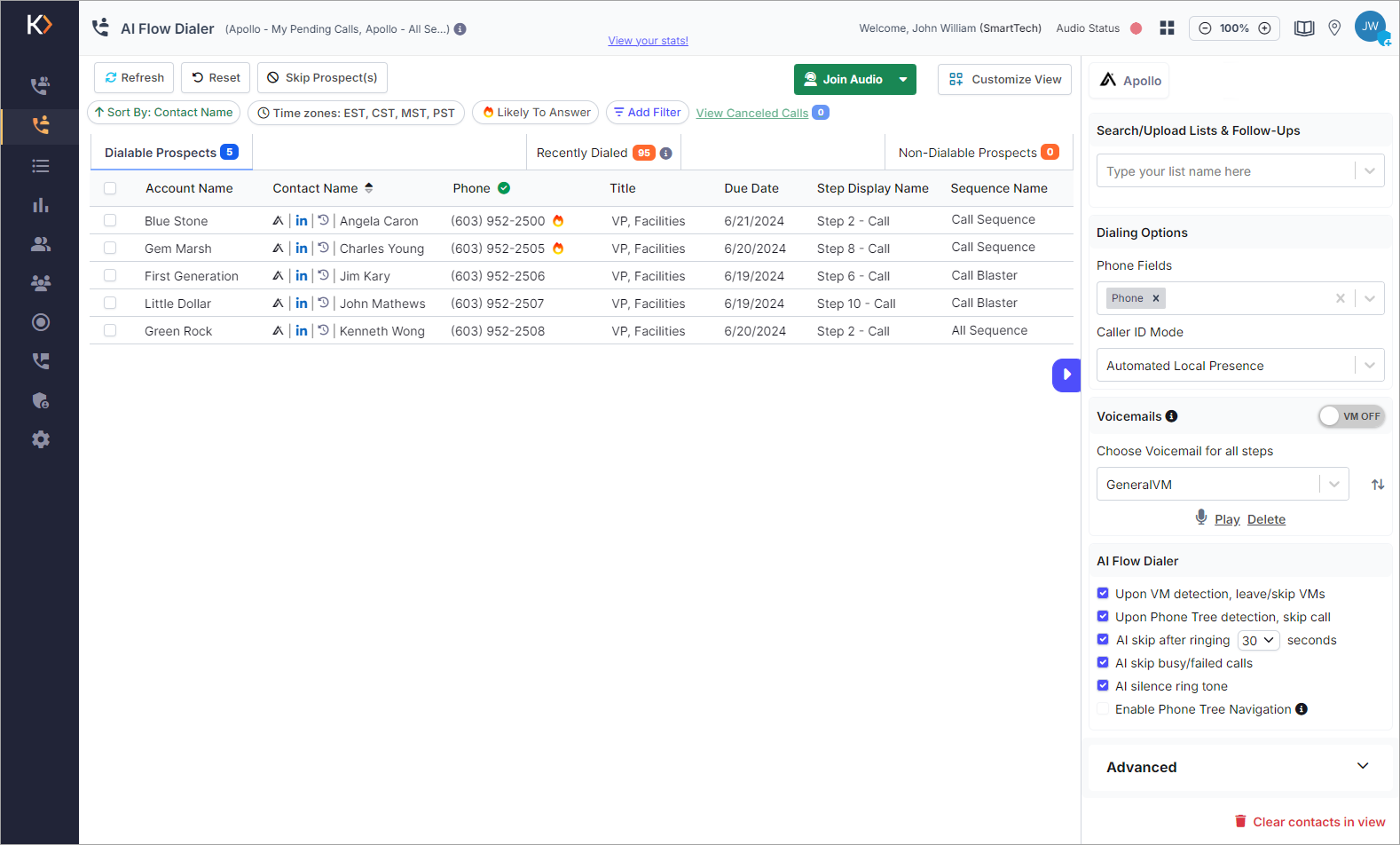Click Likely To Answer filter chip
1400x845 pixels.
[536, 113]
